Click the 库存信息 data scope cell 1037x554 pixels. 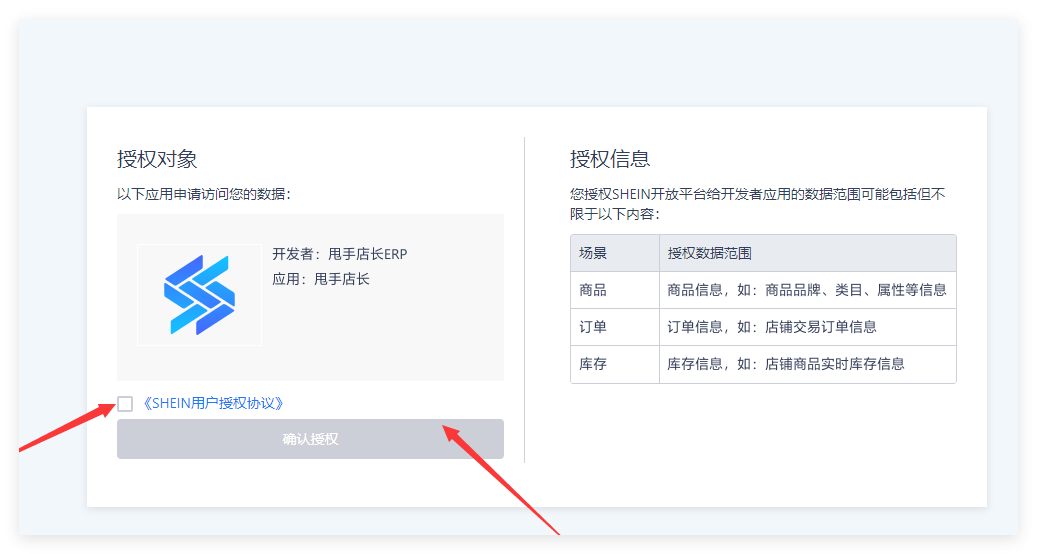(x=808, y=364)
